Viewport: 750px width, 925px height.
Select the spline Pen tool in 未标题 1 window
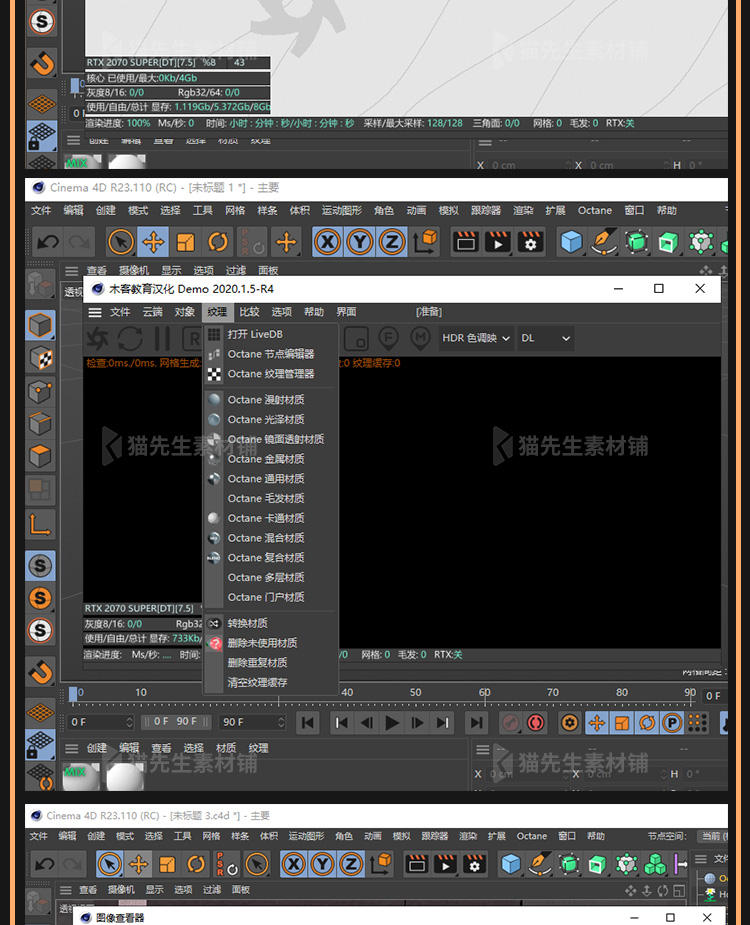click(x=604, y=242)
